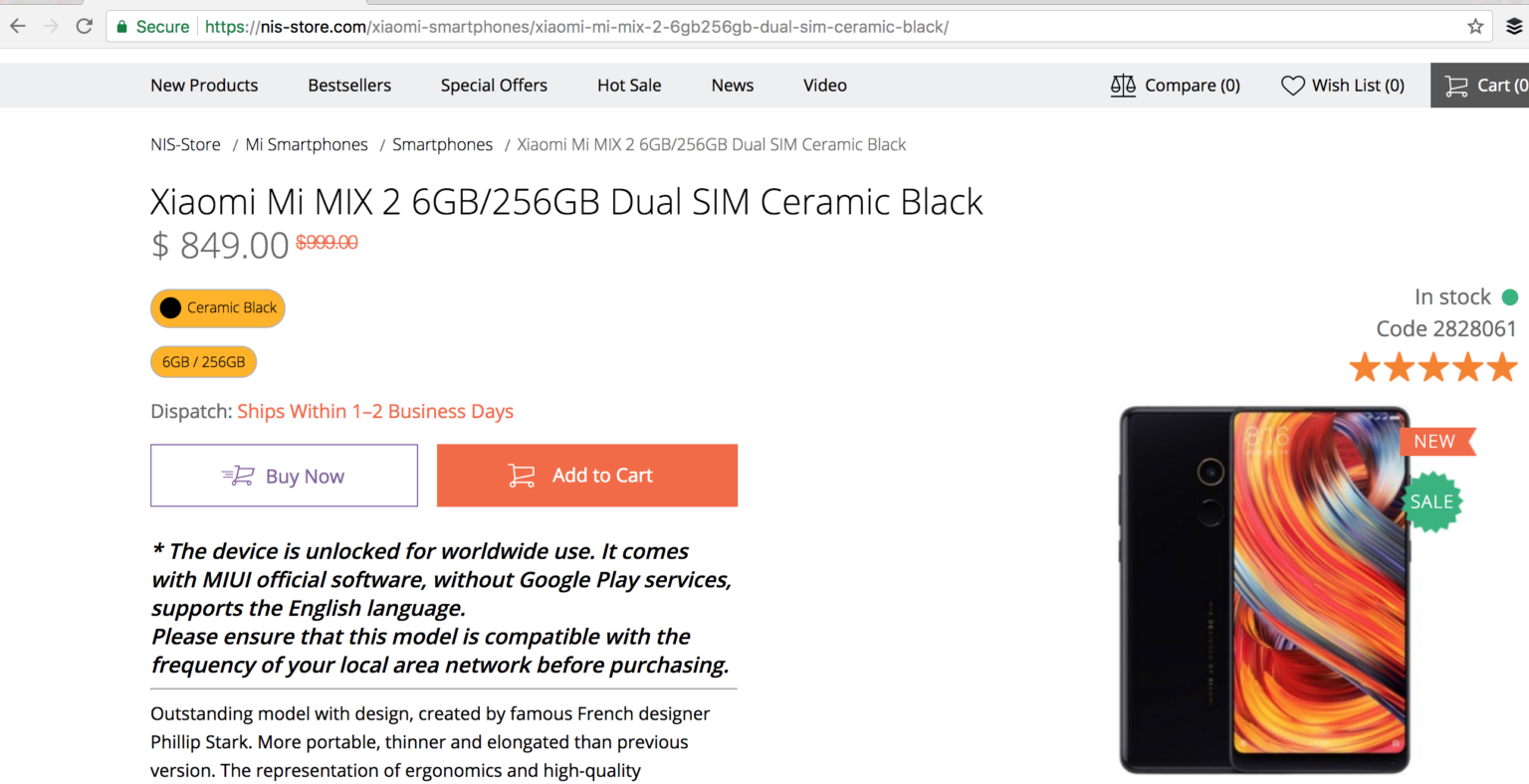Click the Add to Cart button
Screen dimensions: 1529x784
tap(587, 476)
